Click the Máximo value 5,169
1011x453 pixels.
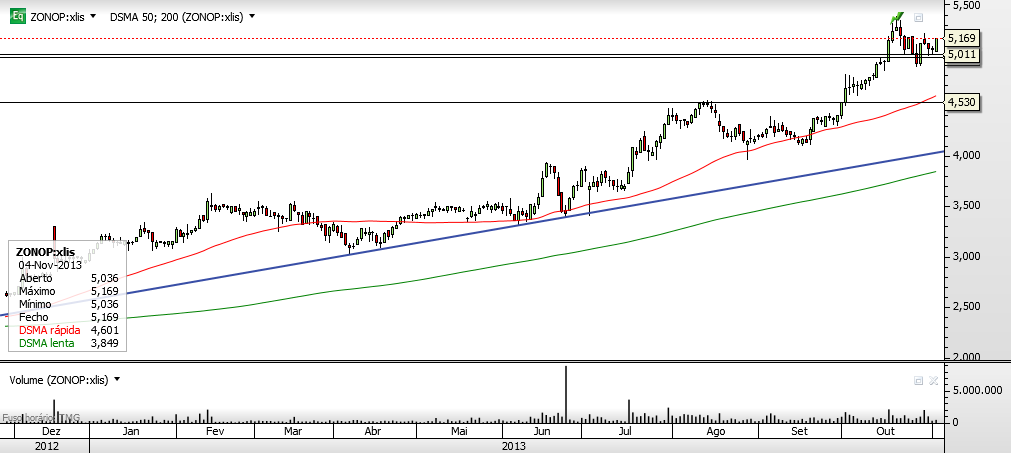tap(104, 291)
